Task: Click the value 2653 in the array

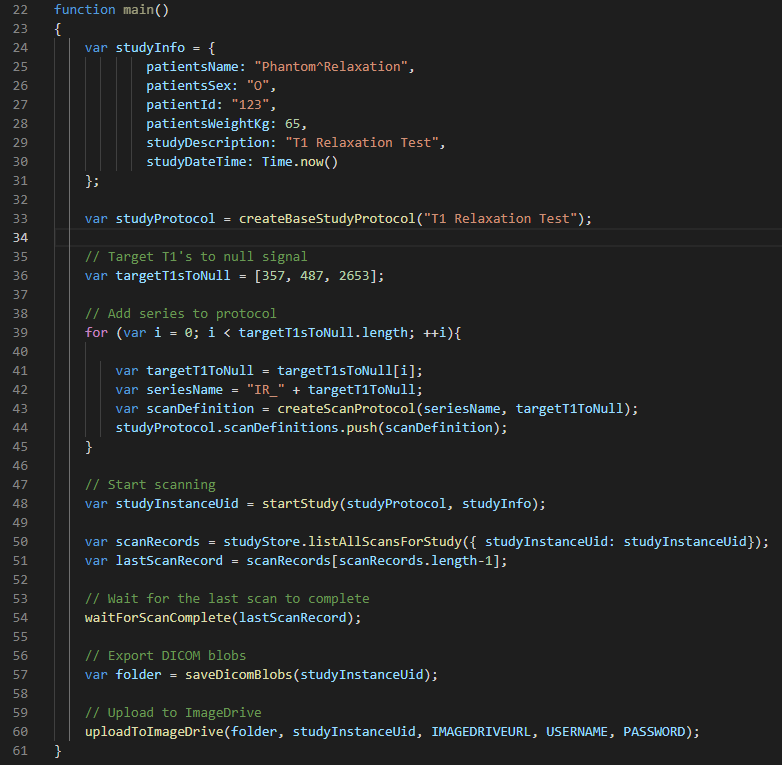Action: (x=353, y=276)
